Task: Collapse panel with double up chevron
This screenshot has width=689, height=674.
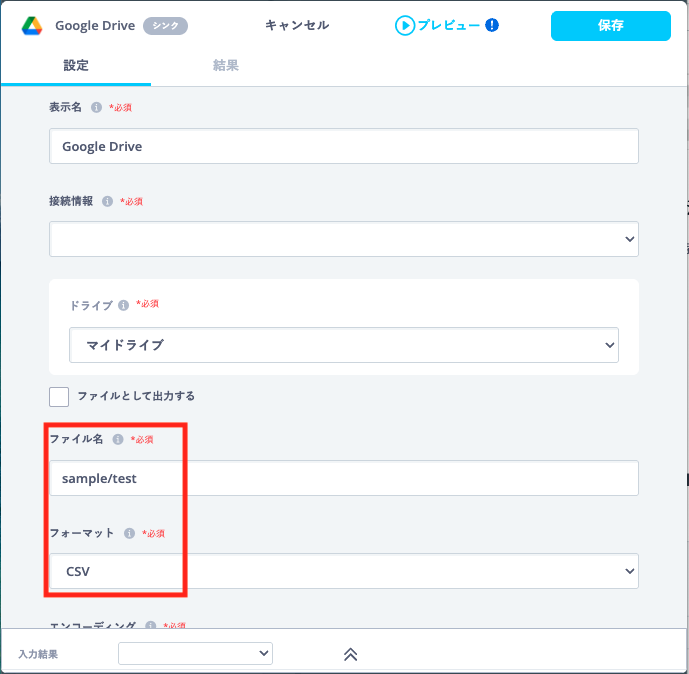Action: pos(350,654)
